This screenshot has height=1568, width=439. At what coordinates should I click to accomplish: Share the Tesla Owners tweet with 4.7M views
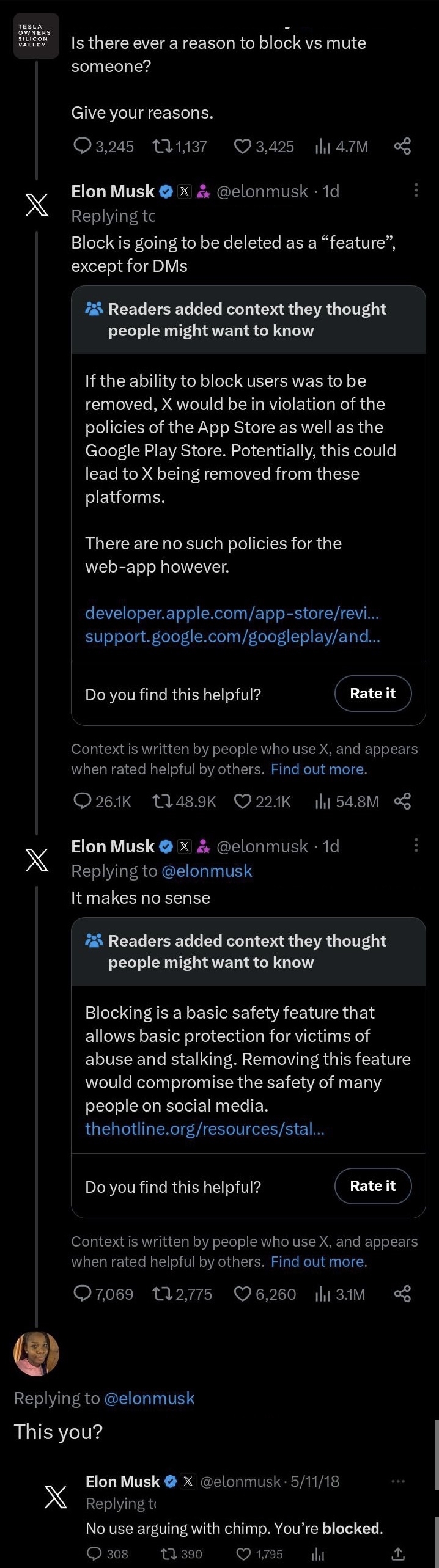coord(402,146)
